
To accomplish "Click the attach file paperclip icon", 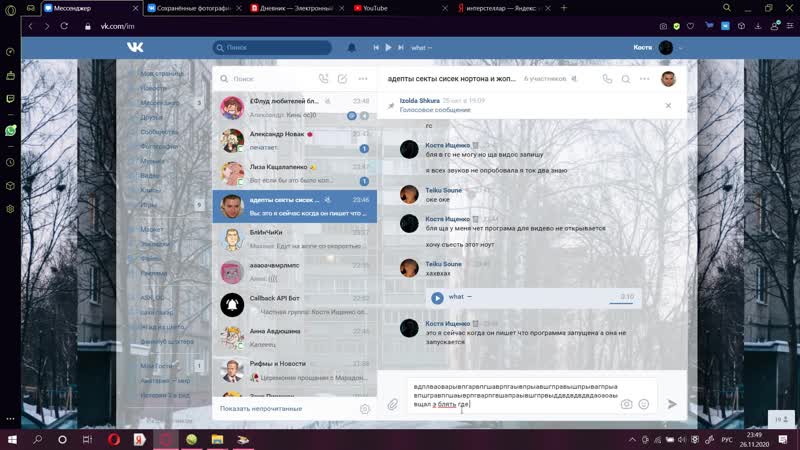I will (x=392, y=404).
